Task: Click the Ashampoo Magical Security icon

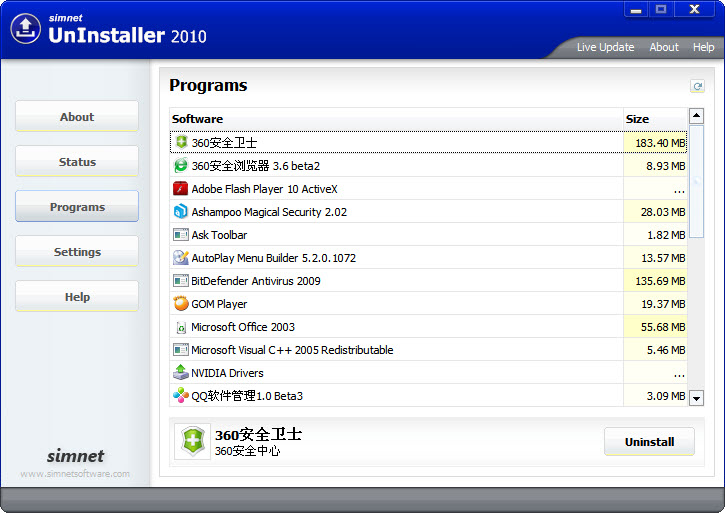Action: click(x=180, y=212)
